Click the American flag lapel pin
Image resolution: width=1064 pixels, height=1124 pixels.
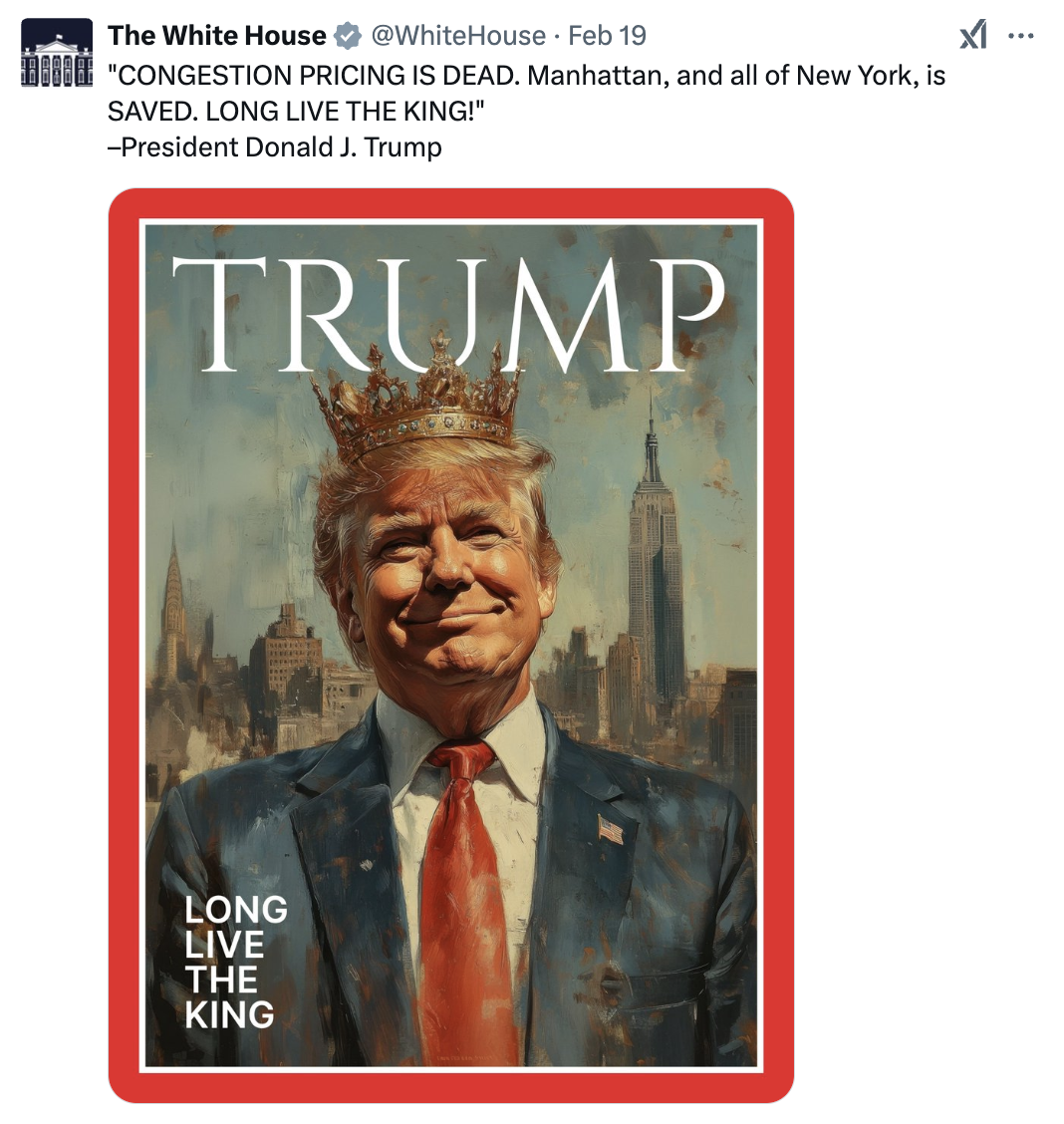tap(611, 830)
